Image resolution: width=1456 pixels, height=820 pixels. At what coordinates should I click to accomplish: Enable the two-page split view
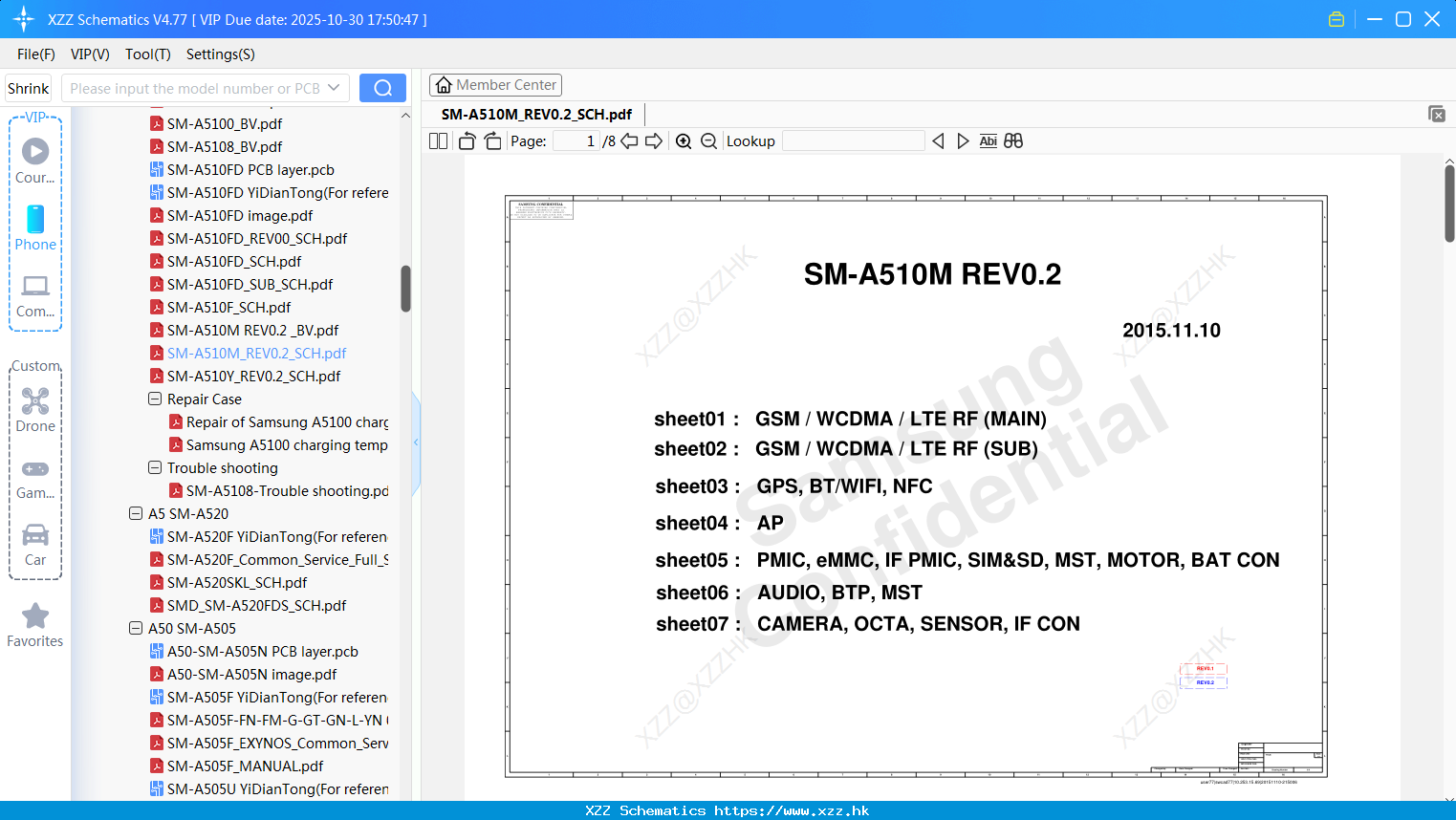pos(437,140)
